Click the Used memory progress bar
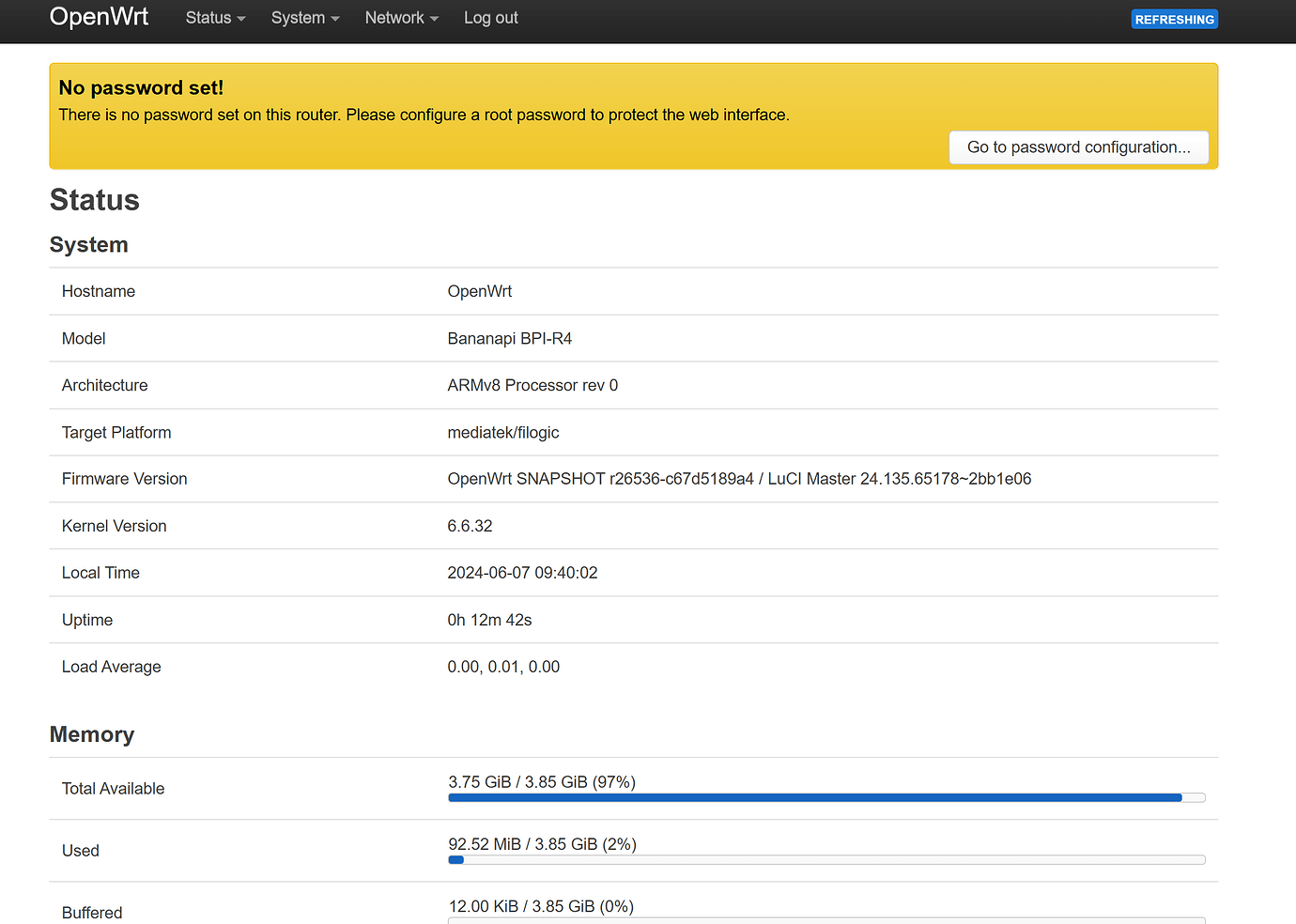Viewport: 1296px width, 924px height. coord(826,859)
